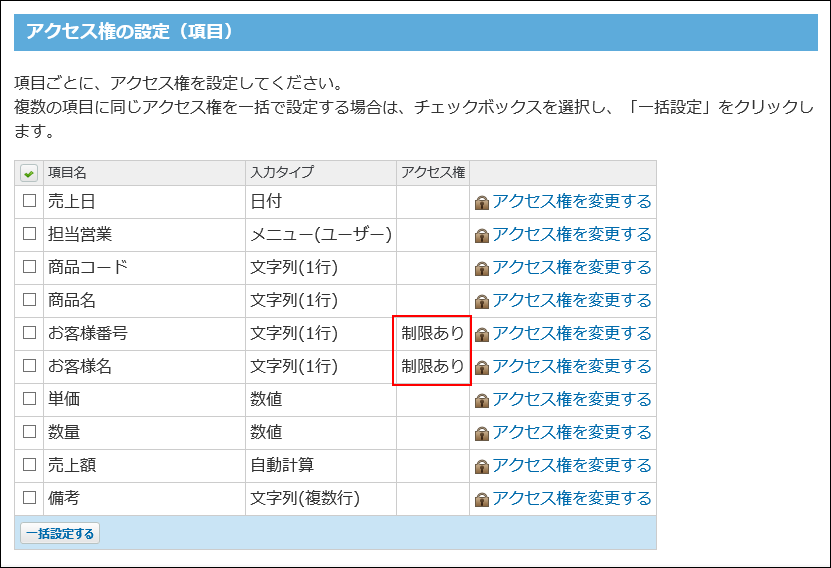
Task: Check the 売上日 row checkbox
Action: (29, 201)
